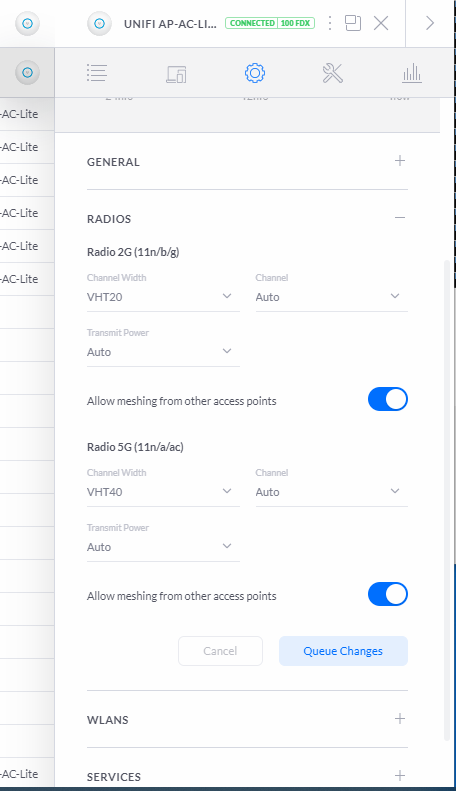
Task: Open Radio 2G Channel Width dropdown VHT20
Action: pos(163,297)
